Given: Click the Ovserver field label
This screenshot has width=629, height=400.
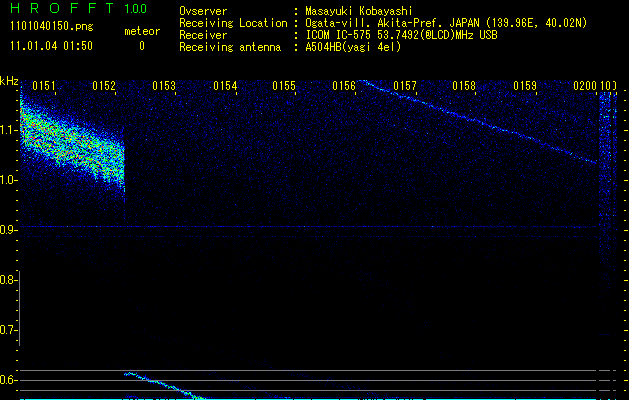Looking at the screenshot, I should (203, 11).
